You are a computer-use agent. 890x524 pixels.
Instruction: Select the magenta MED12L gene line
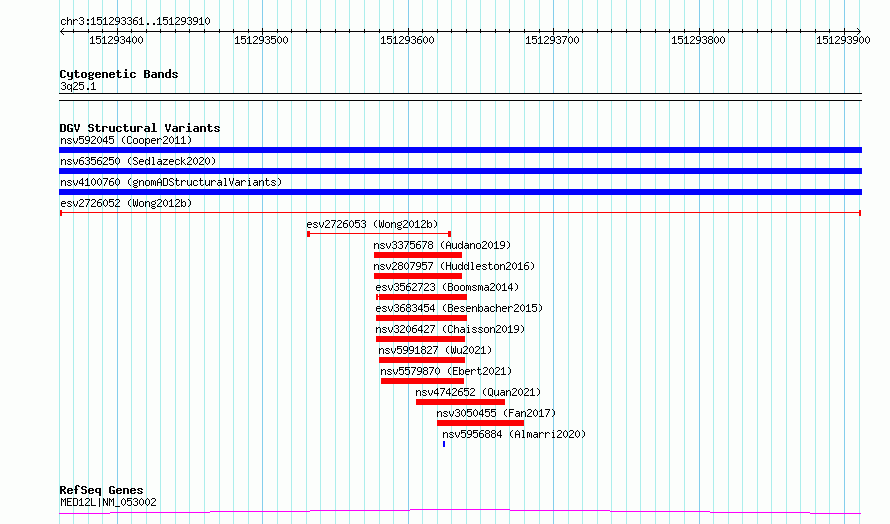460,512
